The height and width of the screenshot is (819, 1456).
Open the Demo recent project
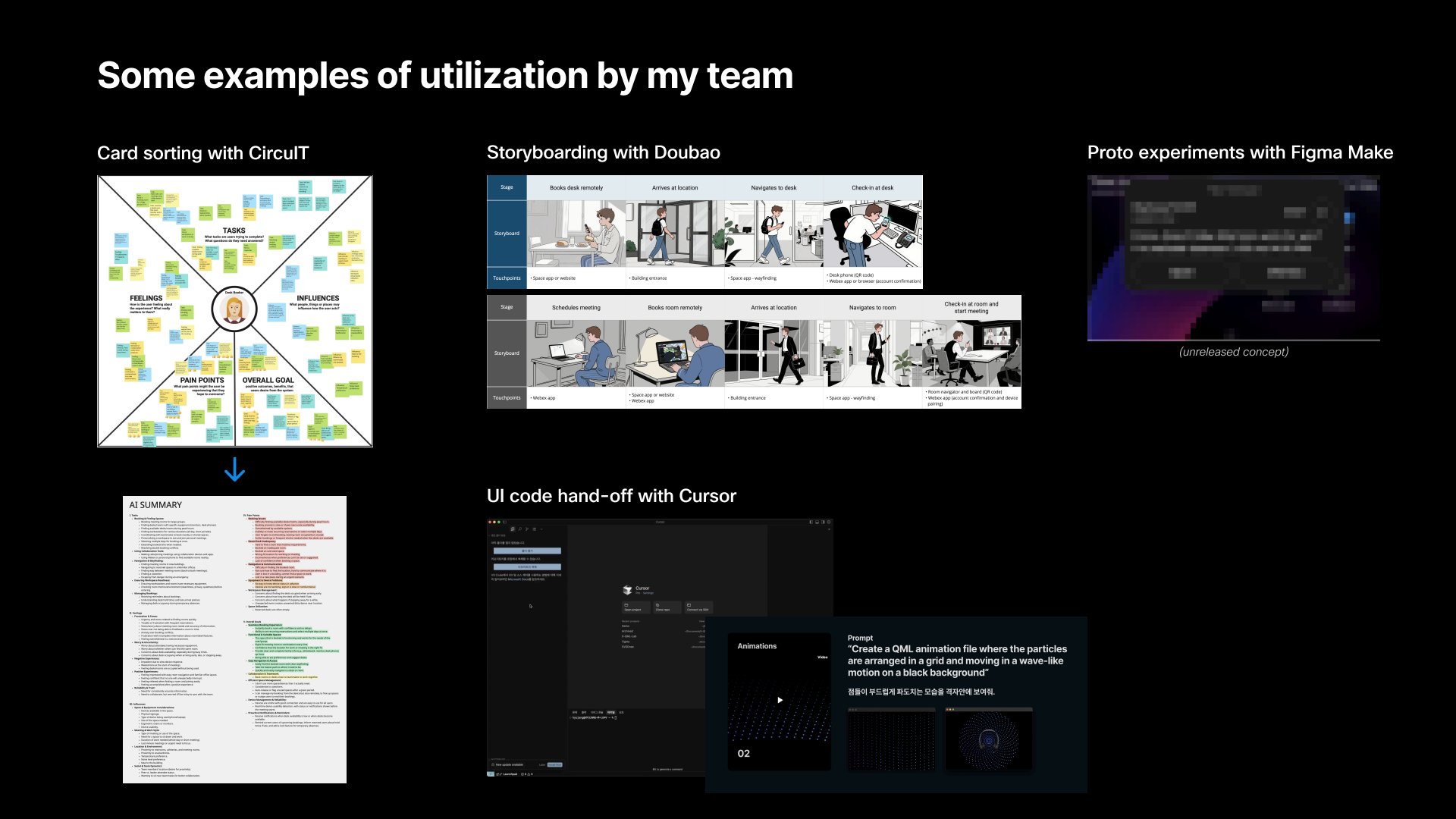(626, 626)
